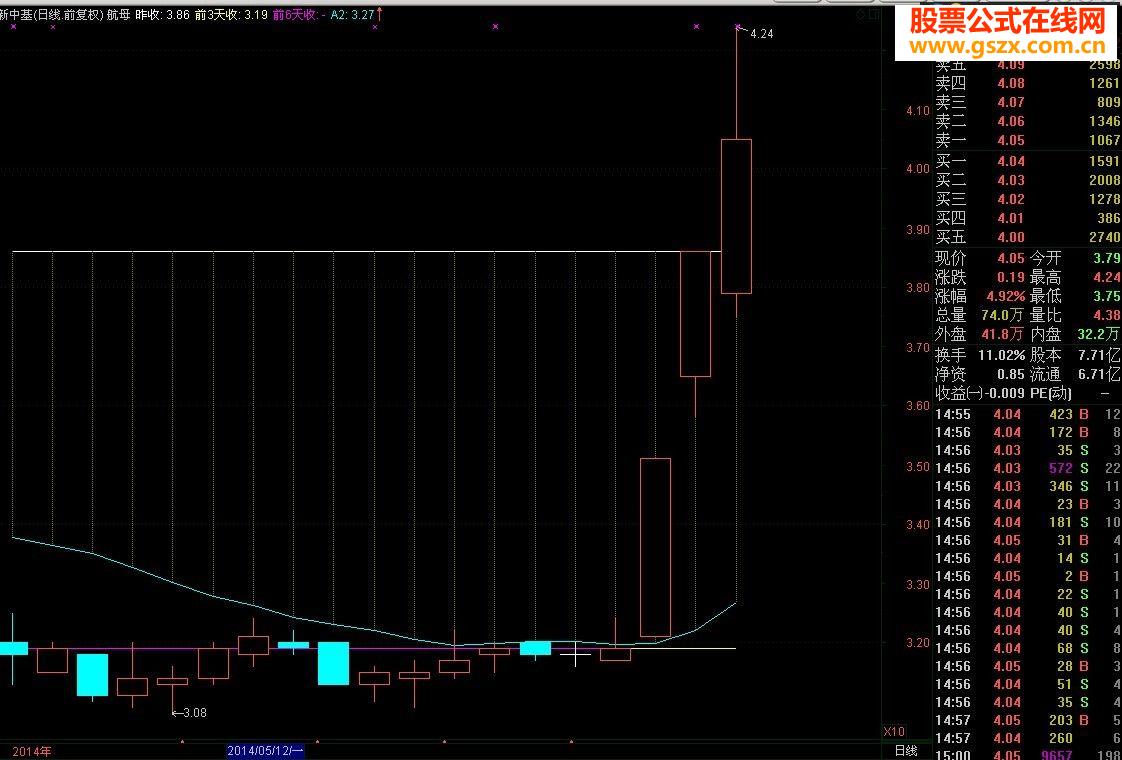Click the 14:57 tick row with 203 B
Image resolution: width=1122 pixels, height=760 pixels.
point(1028,720)
